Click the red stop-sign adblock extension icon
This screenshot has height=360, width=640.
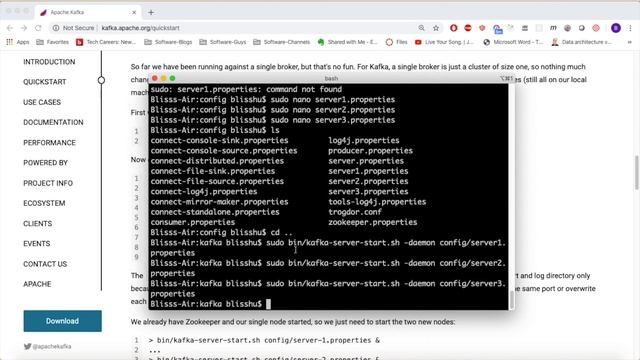pos(468,28)
